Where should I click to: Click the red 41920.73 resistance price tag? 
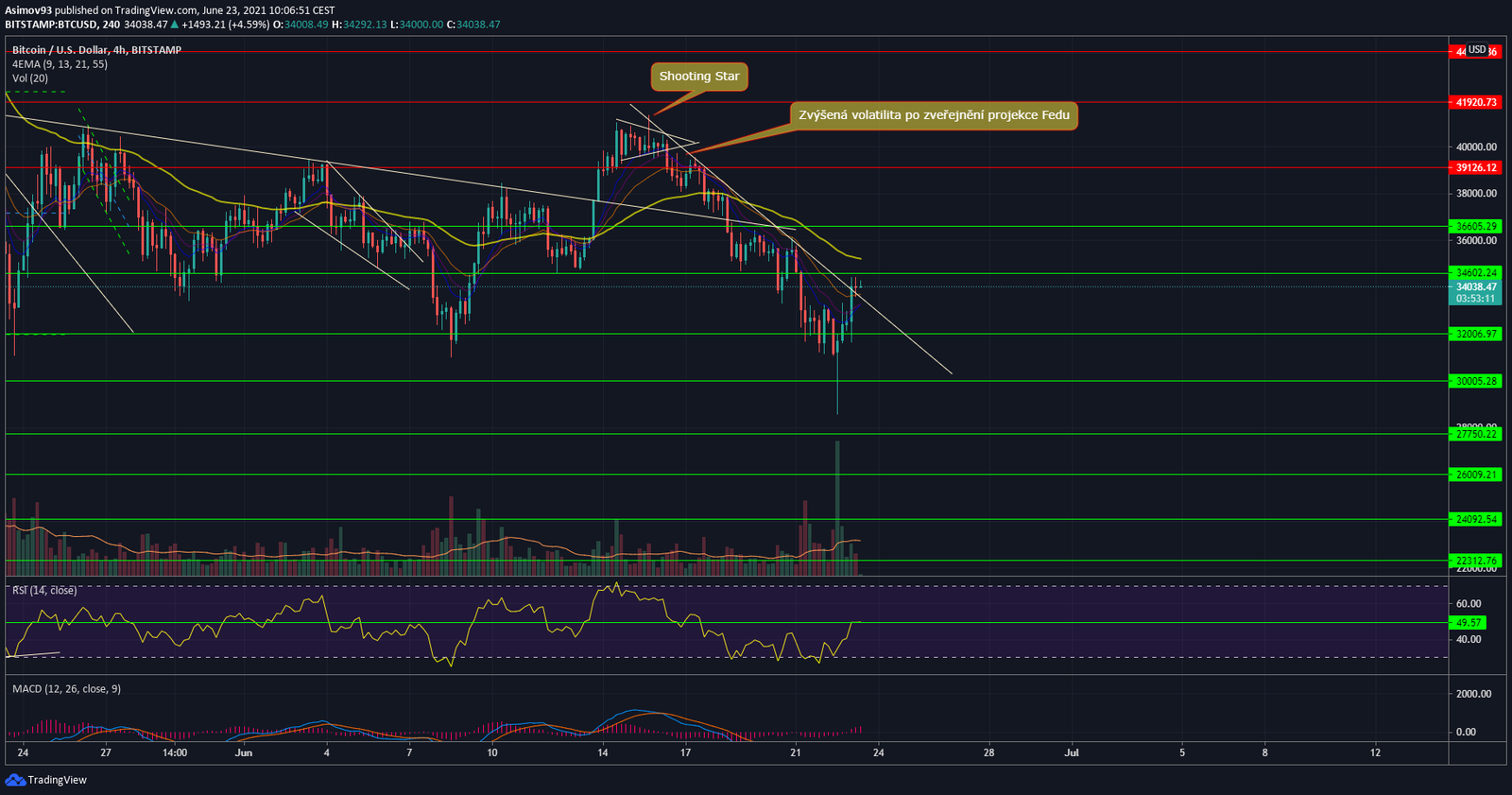tap(1475, 102)
